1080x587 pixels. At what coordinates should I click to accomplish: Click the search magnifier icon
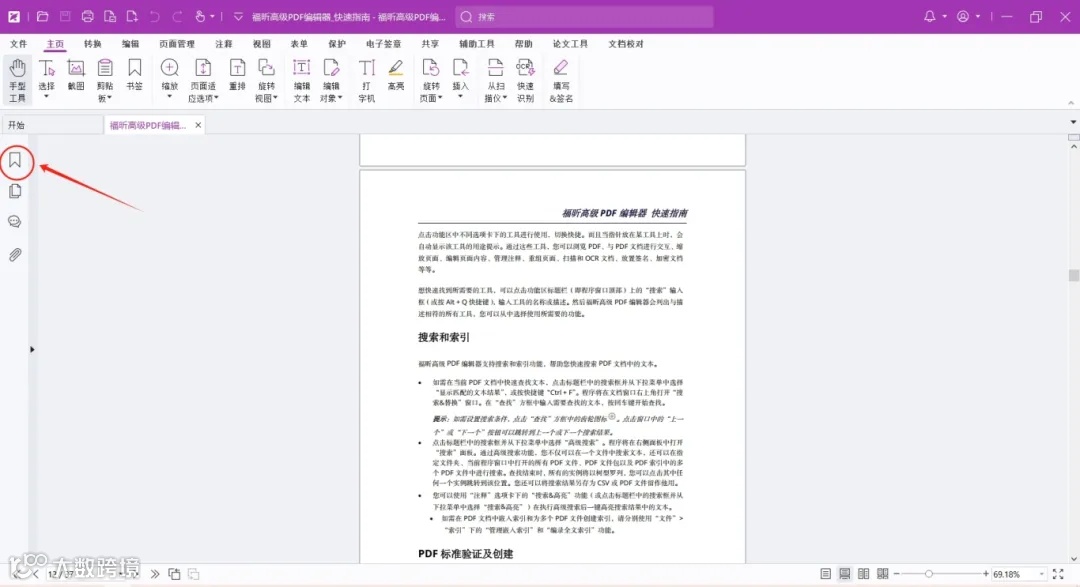click(x=466, y=17)
